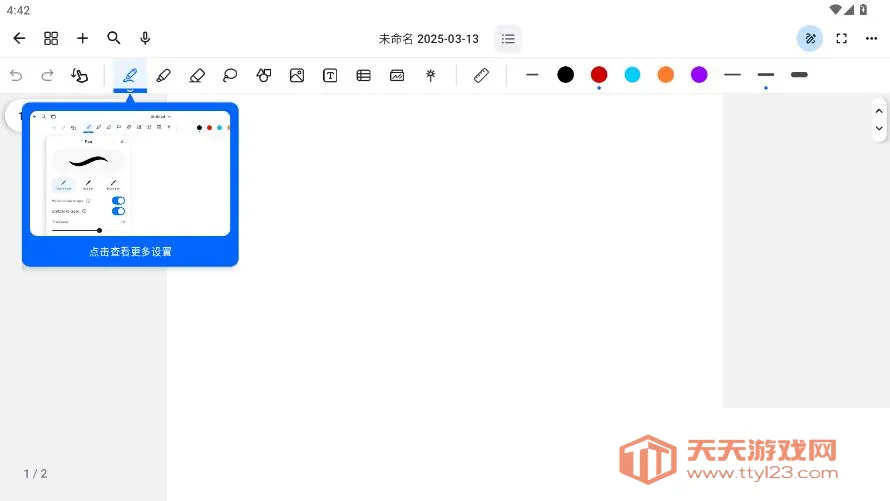Select the Shapes tool
Viewport: 890px width, 501px height.
[263, 75]
